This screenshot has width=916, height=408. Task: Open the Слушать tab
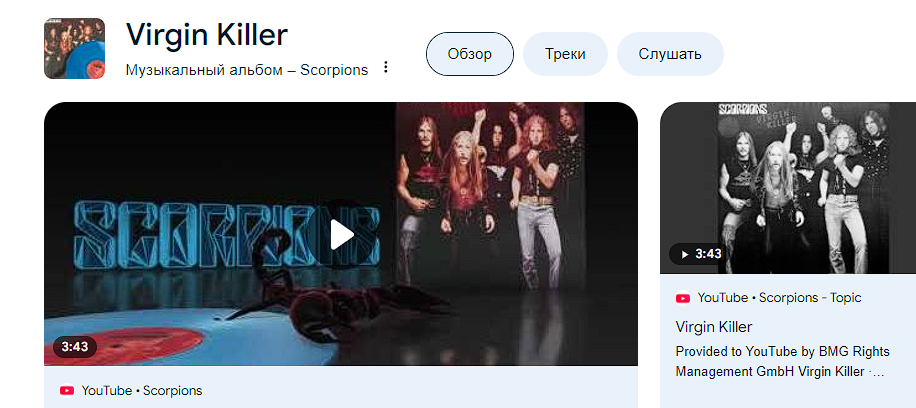click(670, 54)
